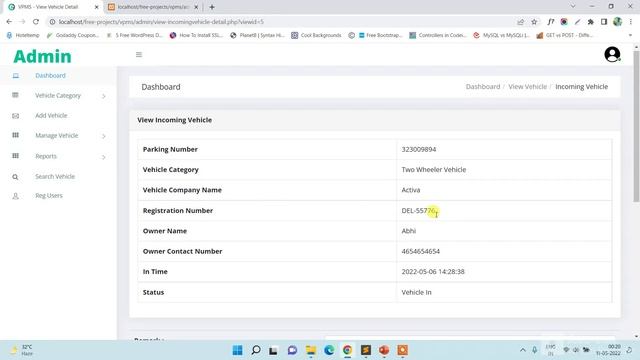Click the browser address bar URL
Screen dimensions: 640x360
[161, 22]
